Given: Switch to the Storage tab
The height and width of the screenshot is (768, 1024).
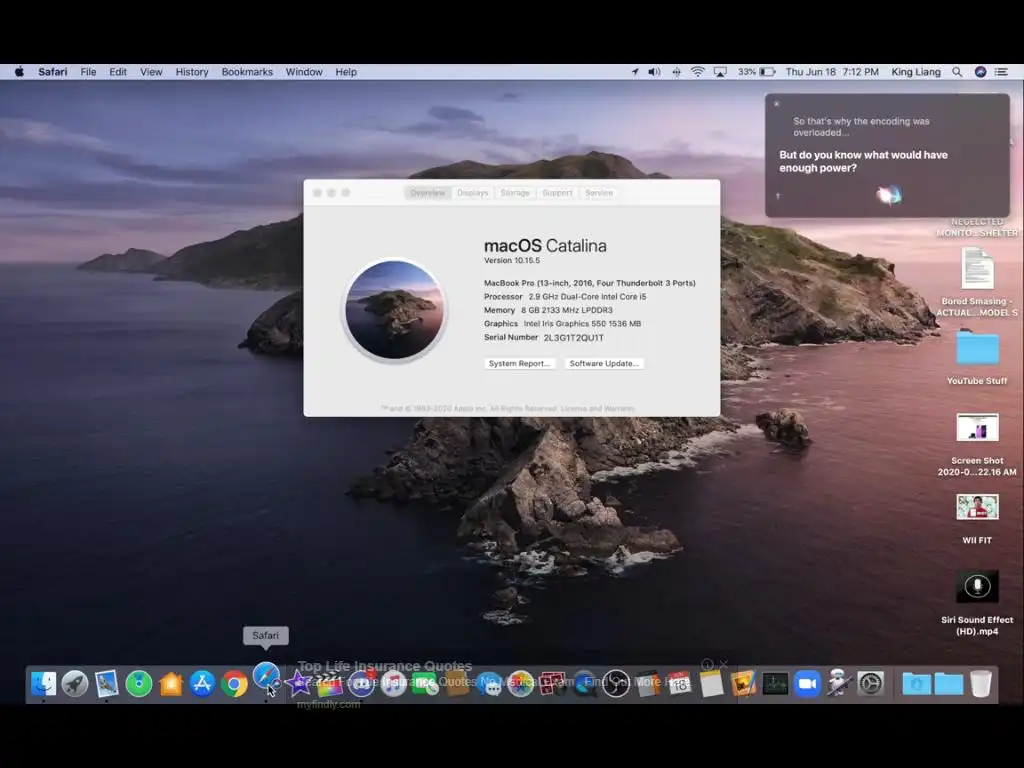Looking at the screenshot, I should click(x=515, y=193).
